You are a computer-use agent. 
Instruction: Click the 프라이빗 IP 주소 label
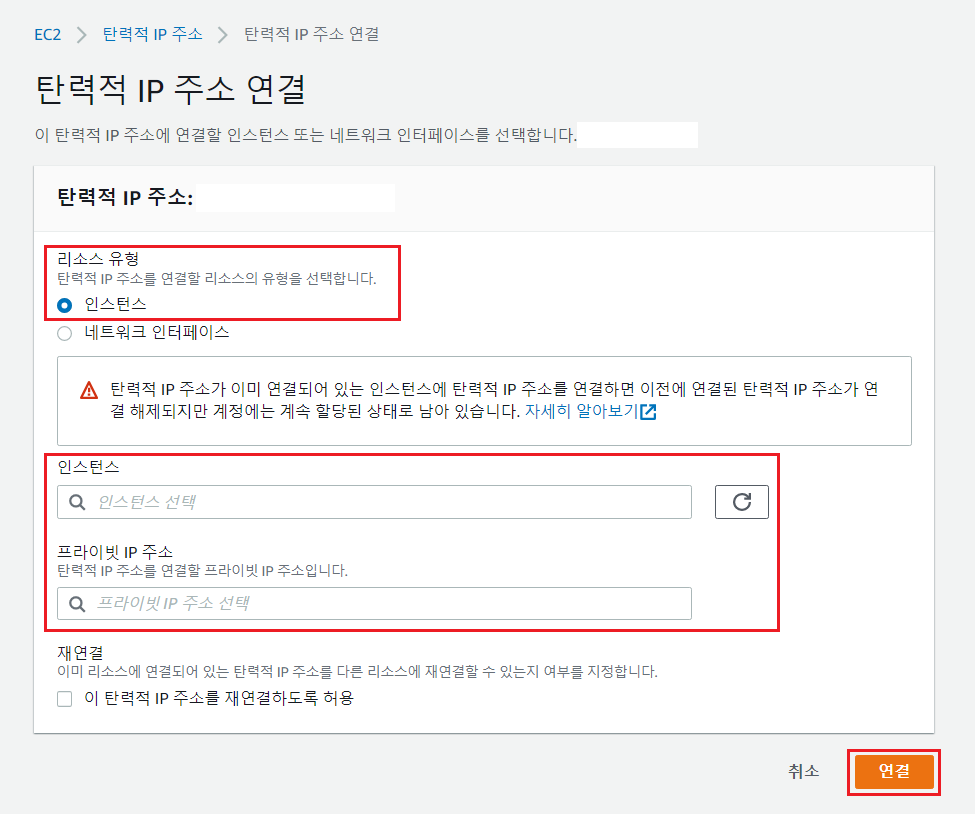(x=115, y=552)
